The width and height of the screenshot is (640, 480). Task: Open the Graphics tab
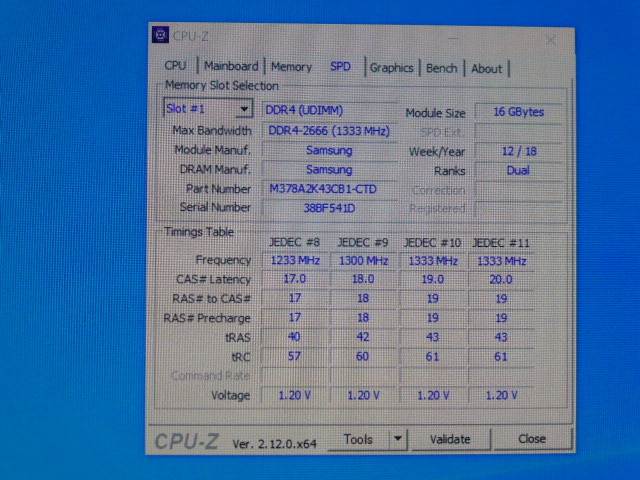(391, 68)
